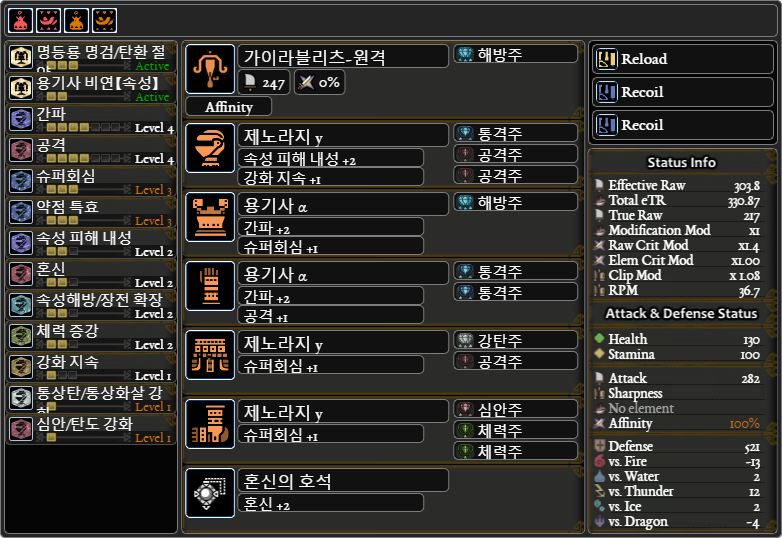
Task: Select the leg armor slot icon
Action: click(x=210, y=424)
